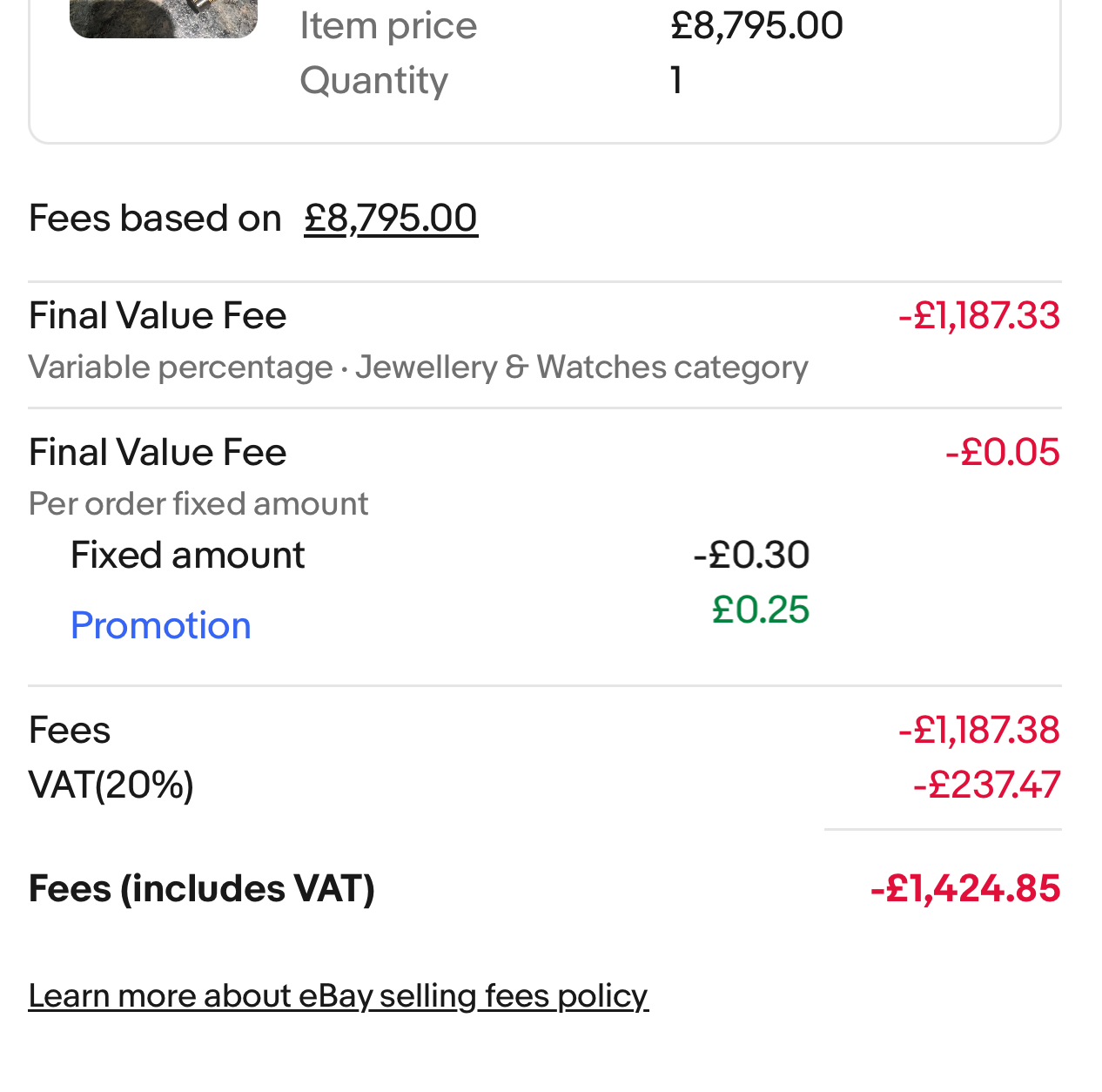This screenshot has height=1092, width=1102.
Task: Click the £8,795.00 item price value
Action: tap(756, 26)
